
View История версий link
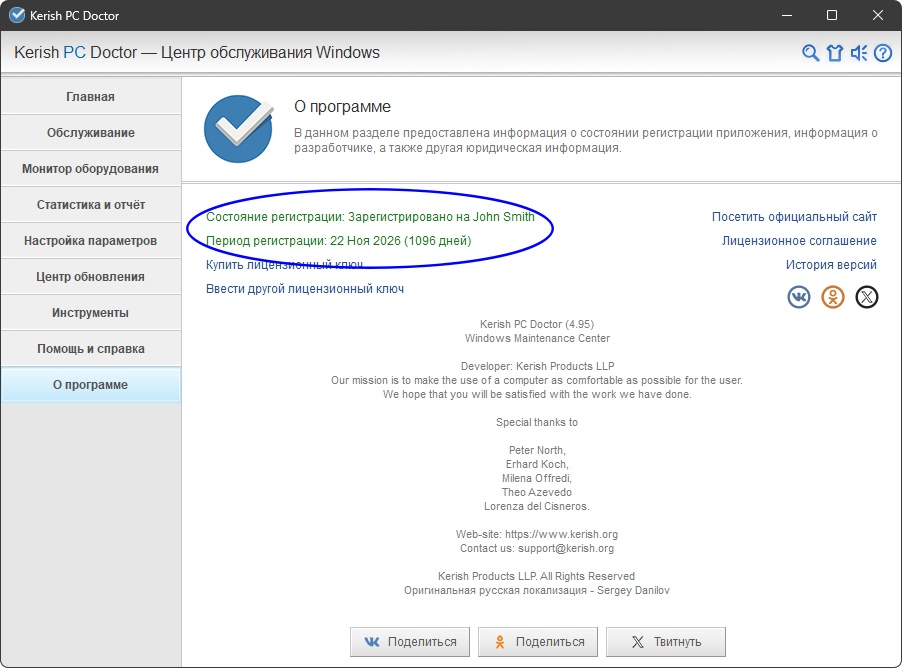point(831,265)
